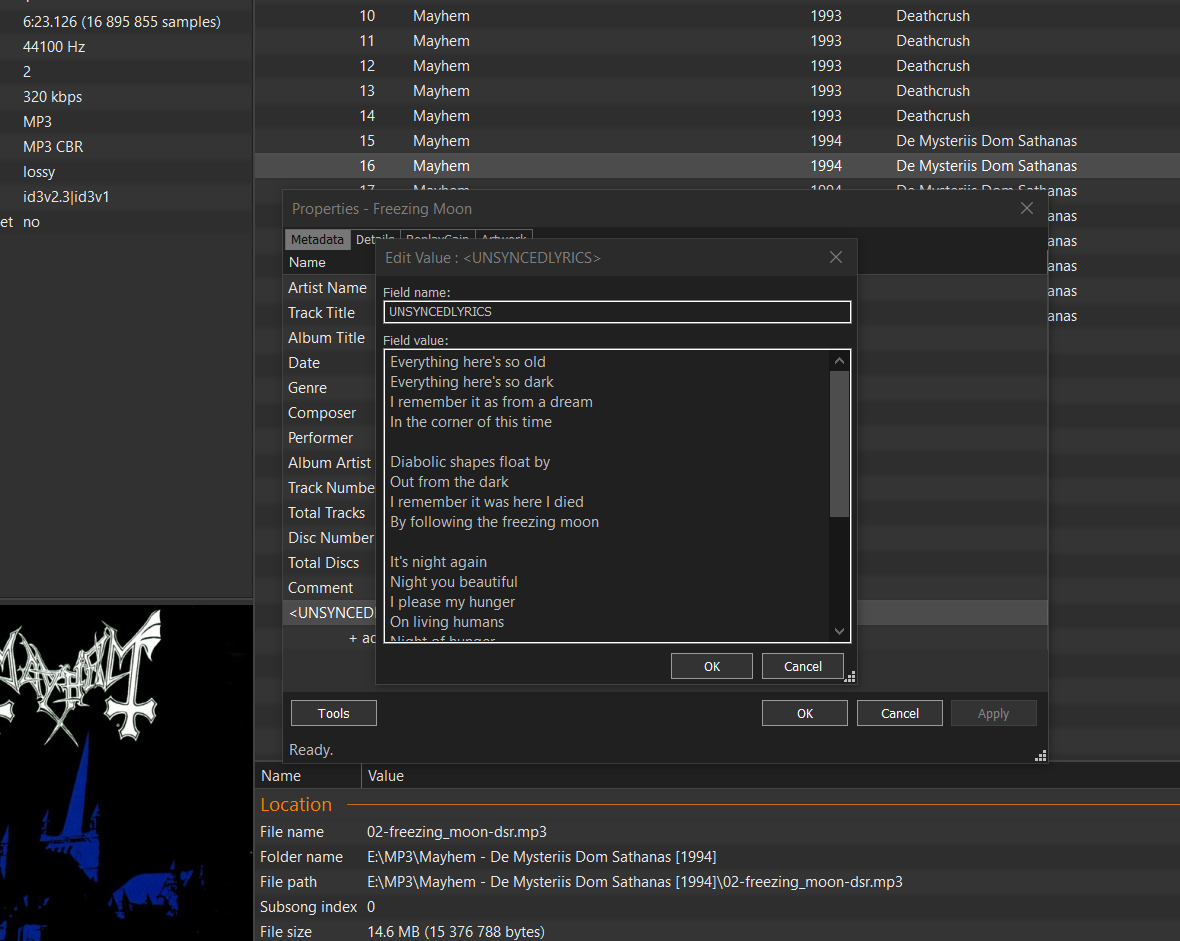Select the Disc Number field row
This screenshot has height=941, width=1180.
coord(330,537)
